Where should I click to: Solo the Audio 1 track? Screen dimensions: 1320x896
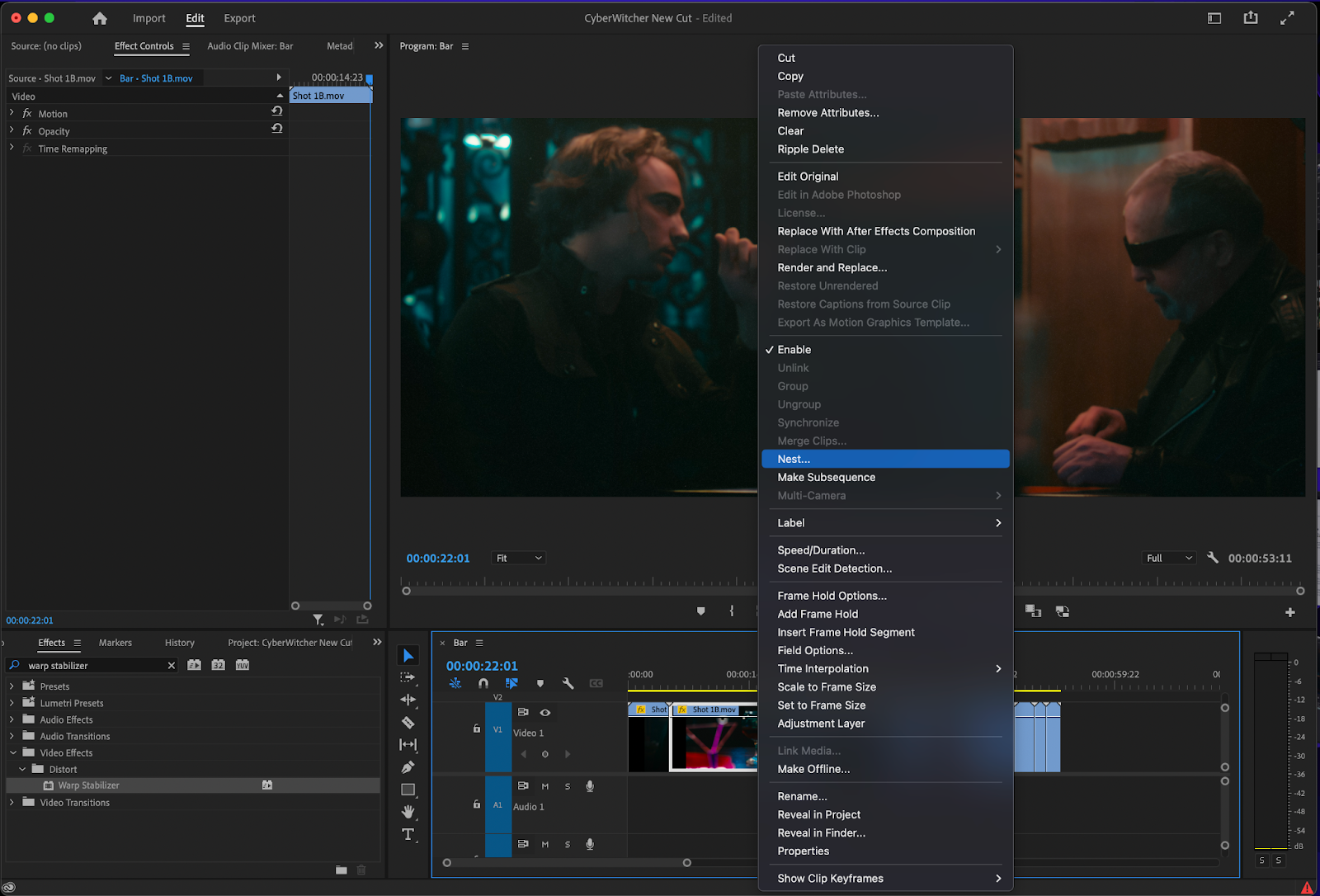click(568, 786)
